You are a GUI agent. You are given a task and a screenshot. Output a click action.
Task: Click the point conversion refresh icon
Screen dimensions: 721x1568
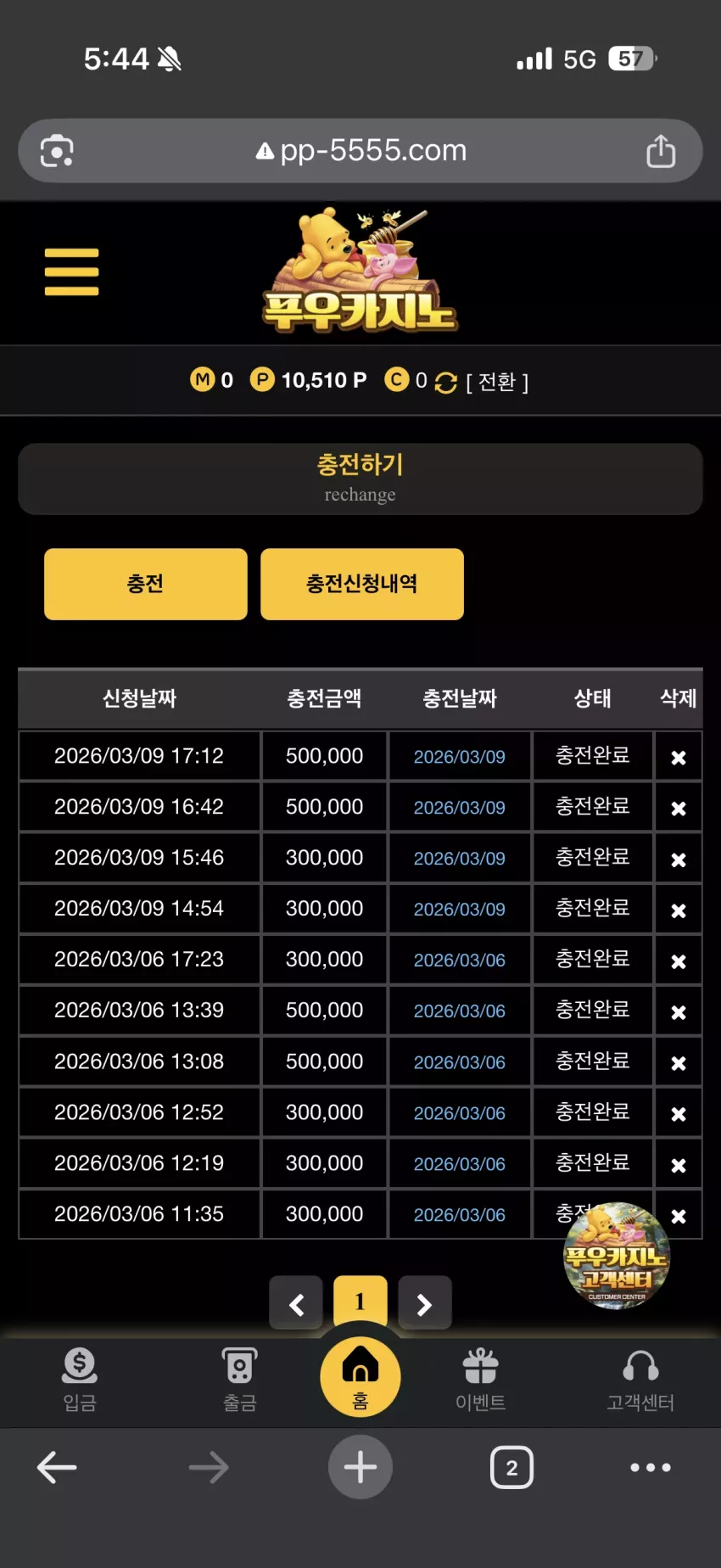(x=445, y=383)
